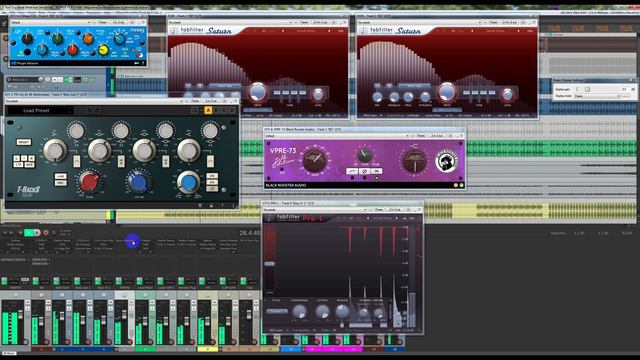The image size is (640, 360).
Task: Click the light blue output knob in T-RackS
Action: click(189, 182)
